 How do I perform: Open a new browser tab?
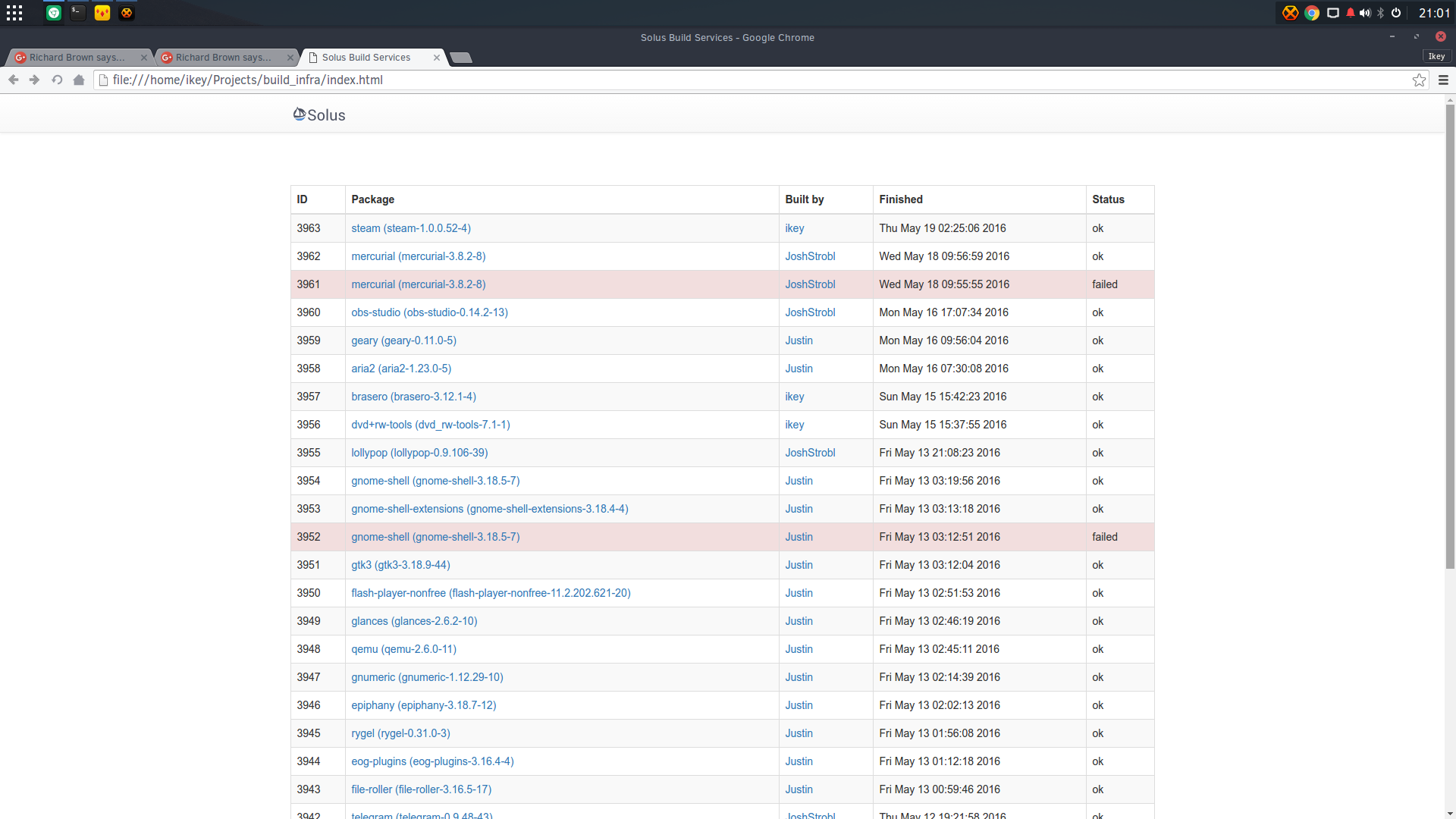(x=461, y=58)
